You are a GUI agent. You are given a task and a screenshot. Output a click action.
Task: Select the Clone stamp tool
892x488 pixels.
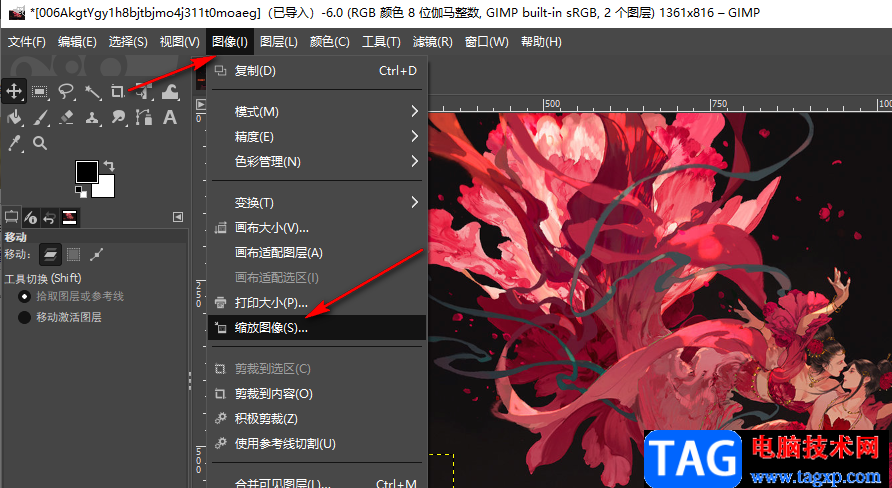coord(92,117)
